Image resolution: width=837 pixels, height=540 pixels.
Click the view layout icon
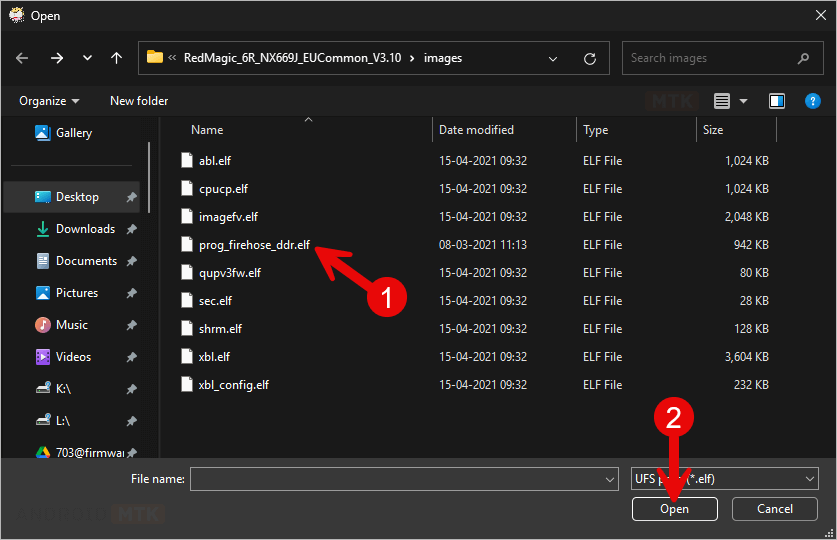(722, 101)
